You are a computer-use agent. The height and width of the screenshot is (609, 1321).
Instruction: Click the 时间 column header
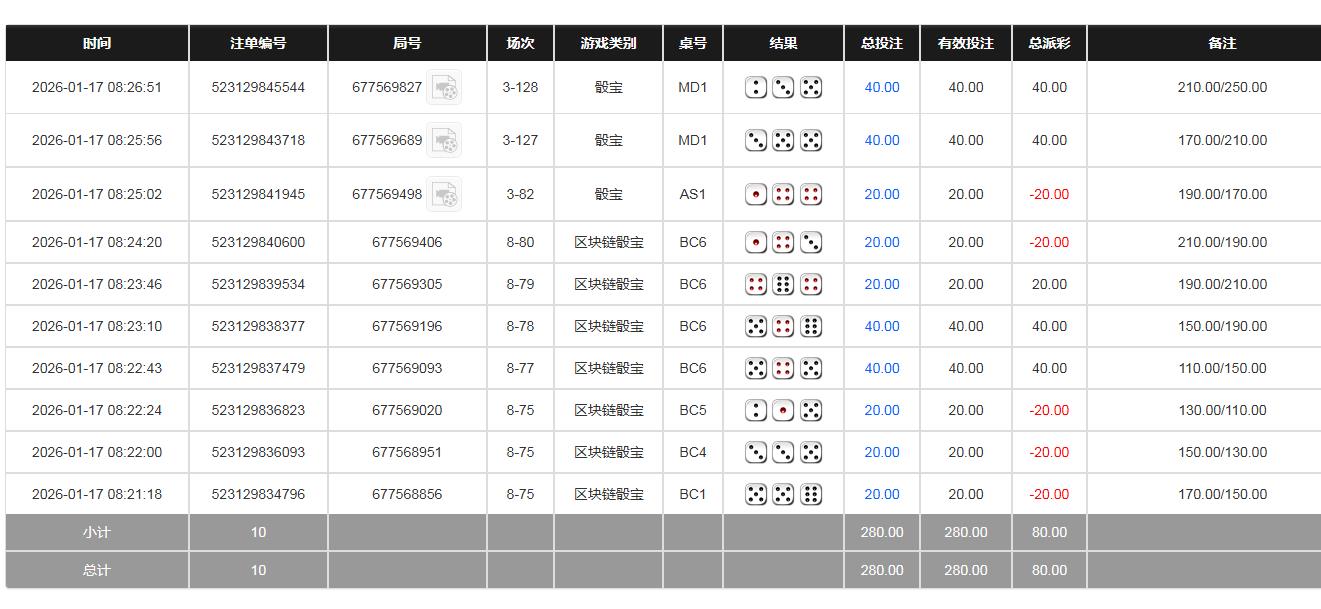pos(96,42)
